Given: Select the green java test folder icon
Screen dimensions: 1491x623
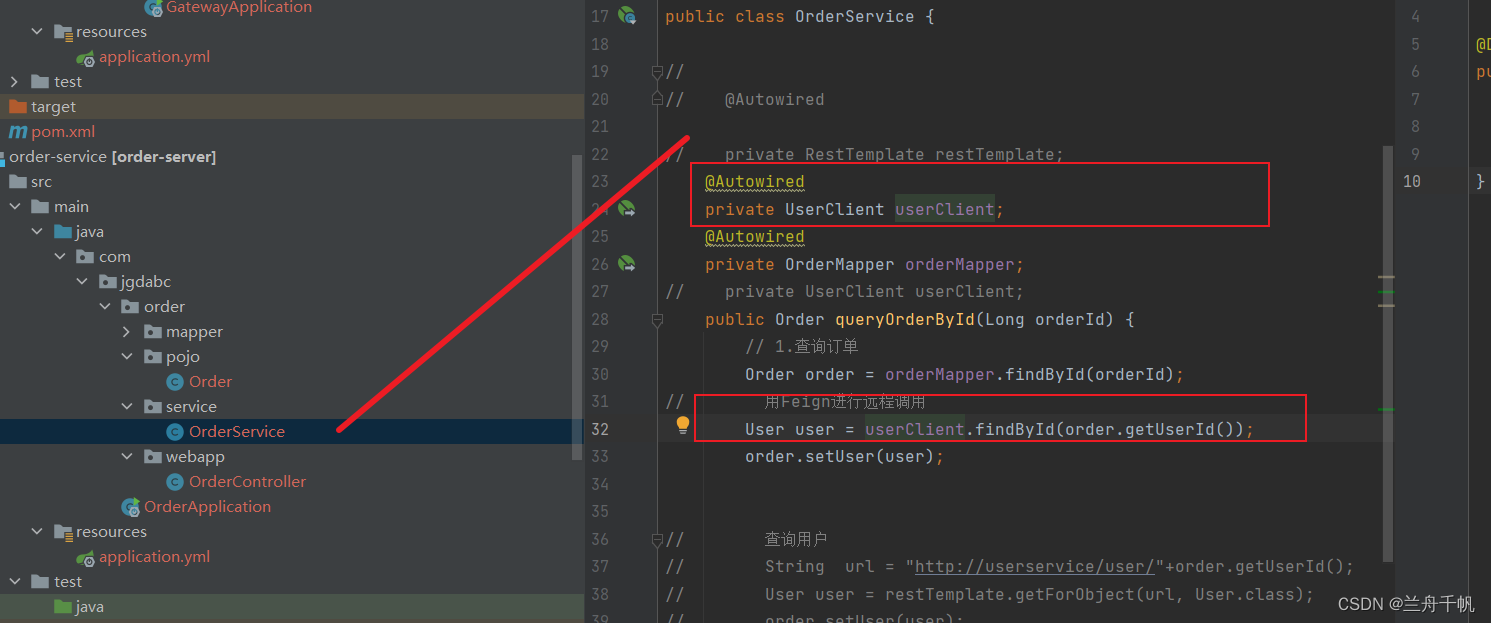Looking at the screenshot, I should (x=62, y=607).
